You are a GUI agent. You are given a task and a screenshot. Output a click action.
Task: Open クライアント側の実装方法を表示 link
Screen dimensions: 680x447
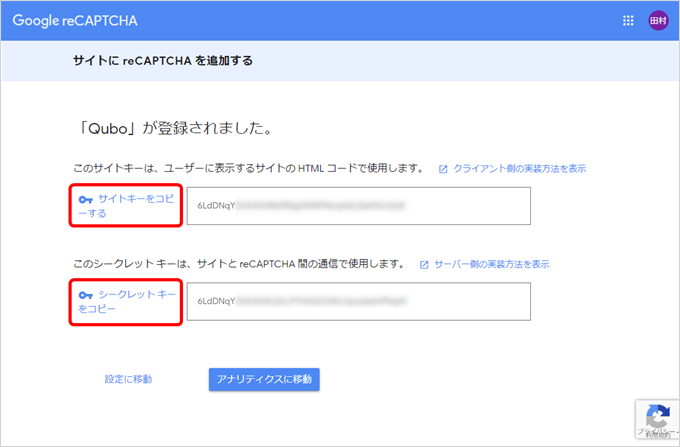pos(519,169)
